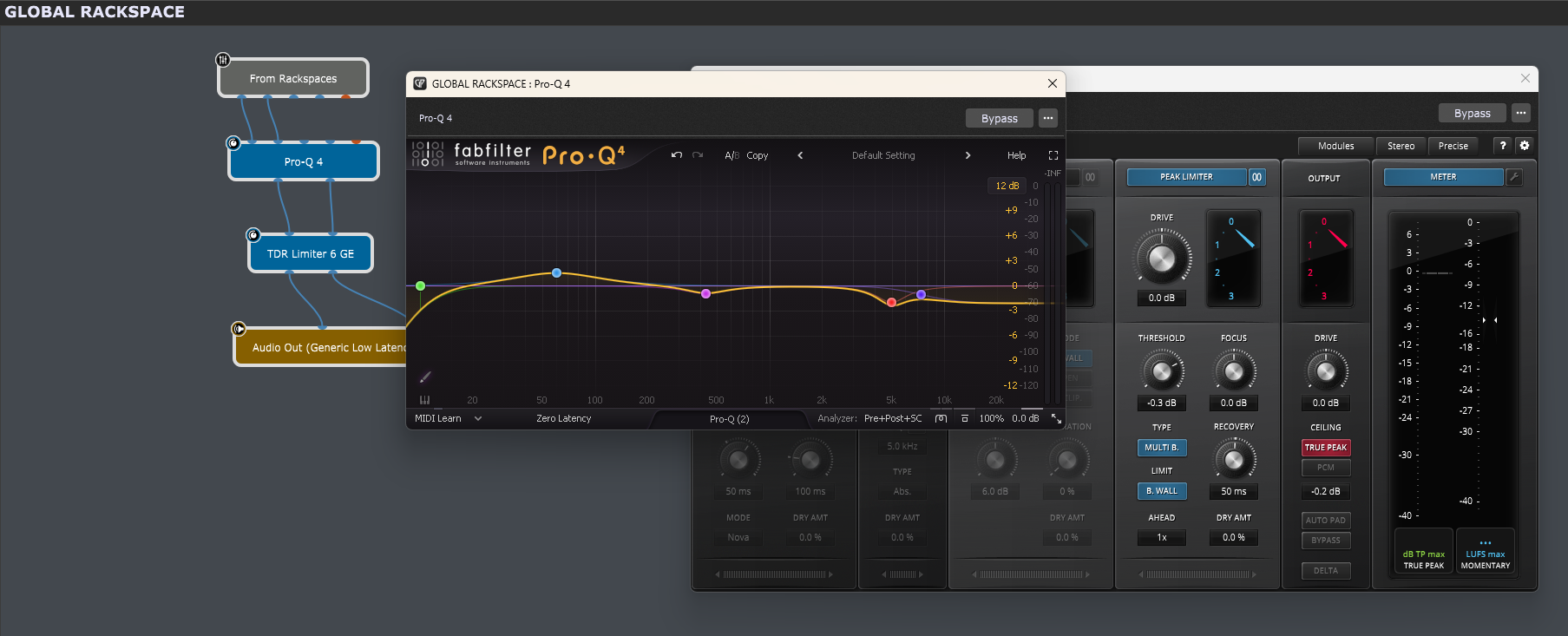
Task: Enable True Peak ceiling mode
Action: (1326, 448)
